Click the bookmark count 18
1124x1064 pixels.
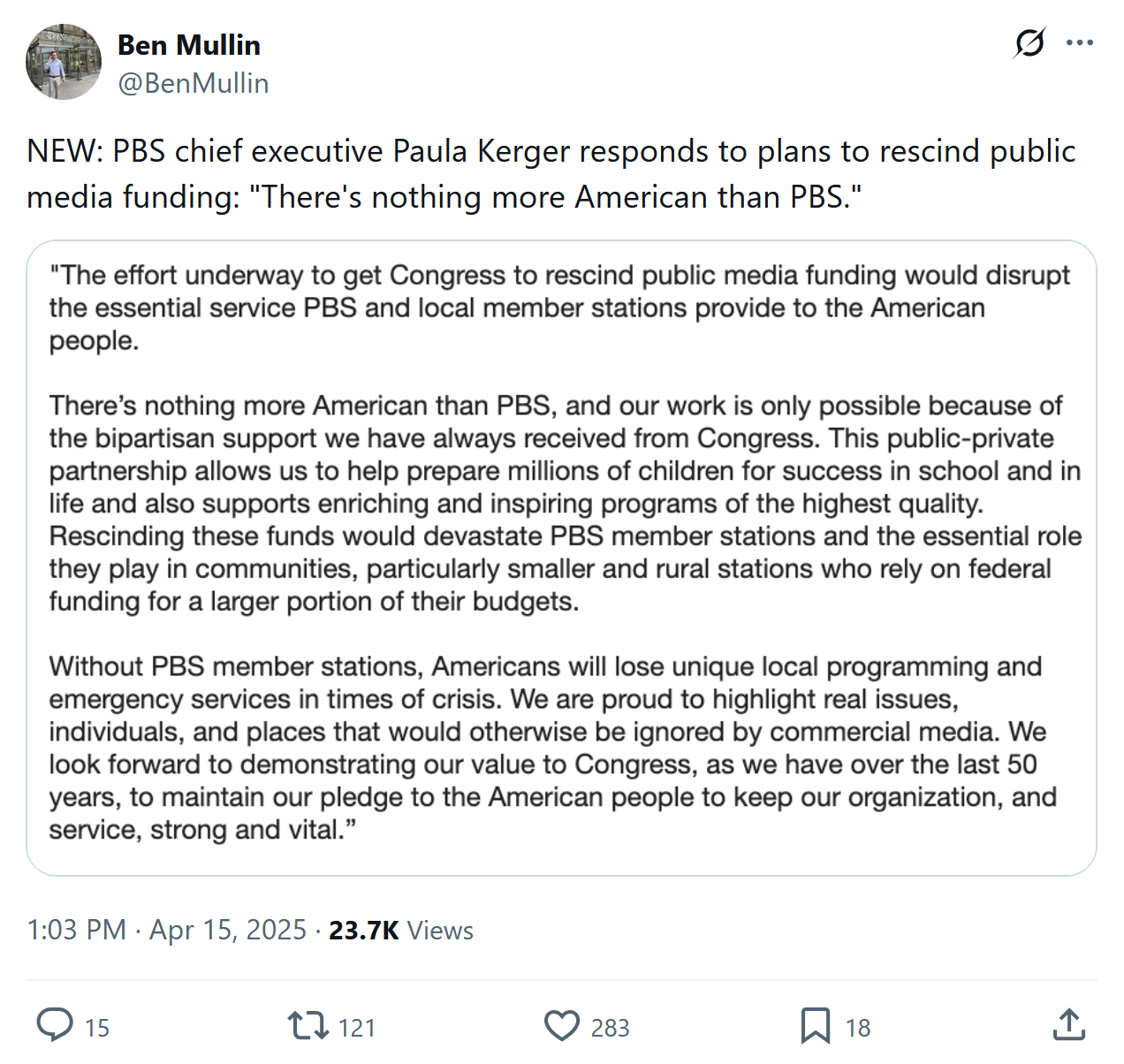[858, 1028]
